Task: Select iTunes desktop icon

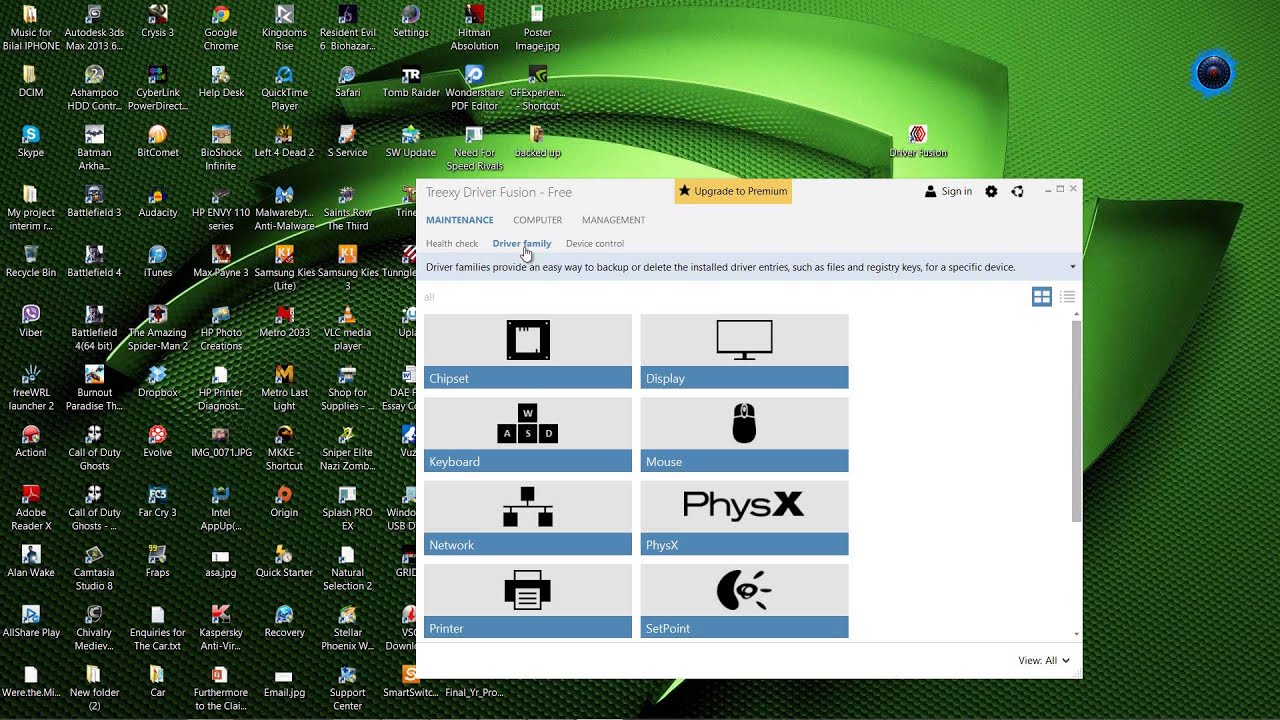Action: (158, 262)
